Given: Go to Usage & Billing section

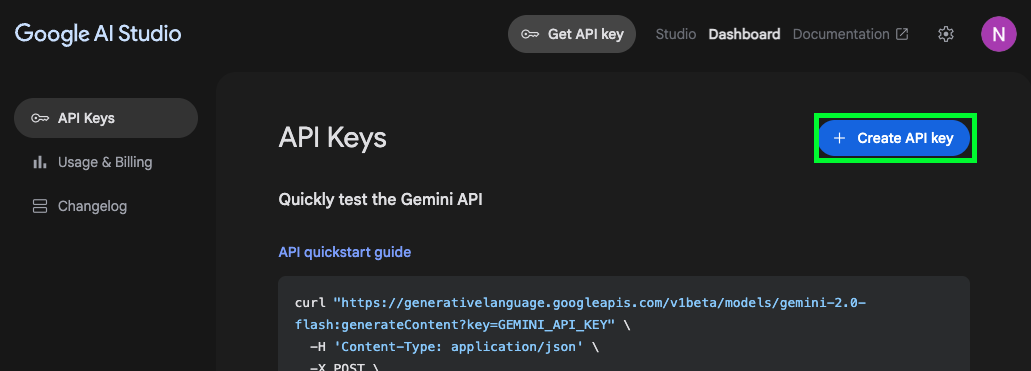Looking at the screenshot, I should click(106, 162).
